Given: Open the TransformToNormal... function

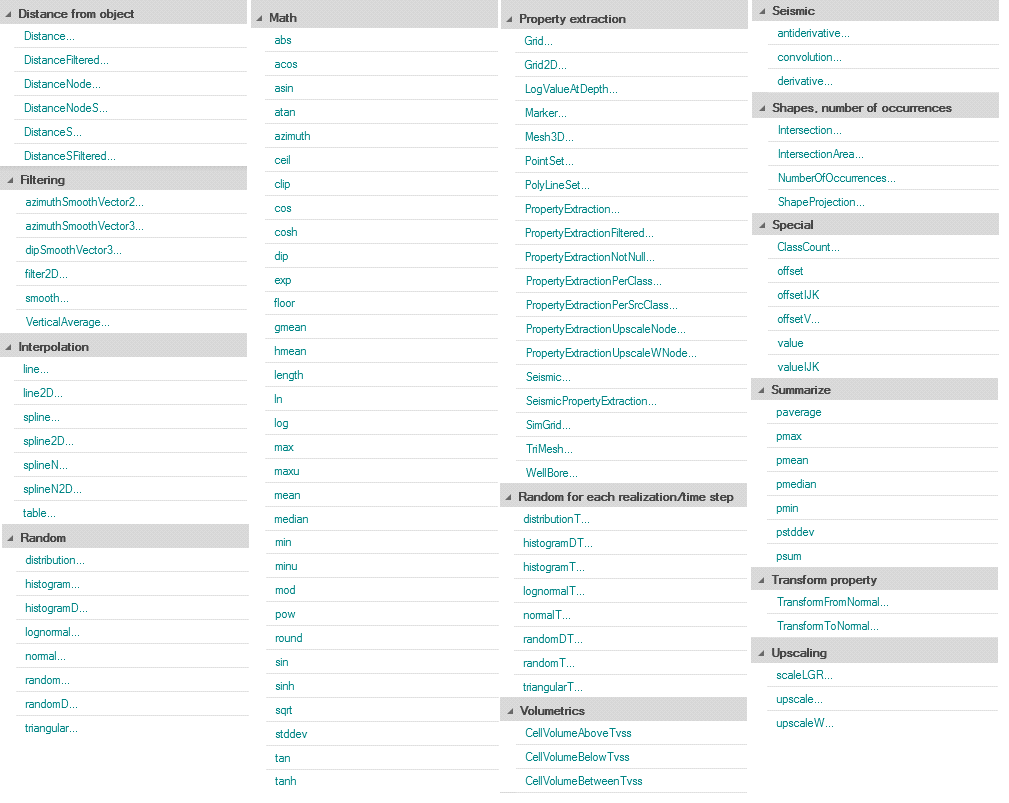Looking at the screenshot, I should click(x=827, y=626).
